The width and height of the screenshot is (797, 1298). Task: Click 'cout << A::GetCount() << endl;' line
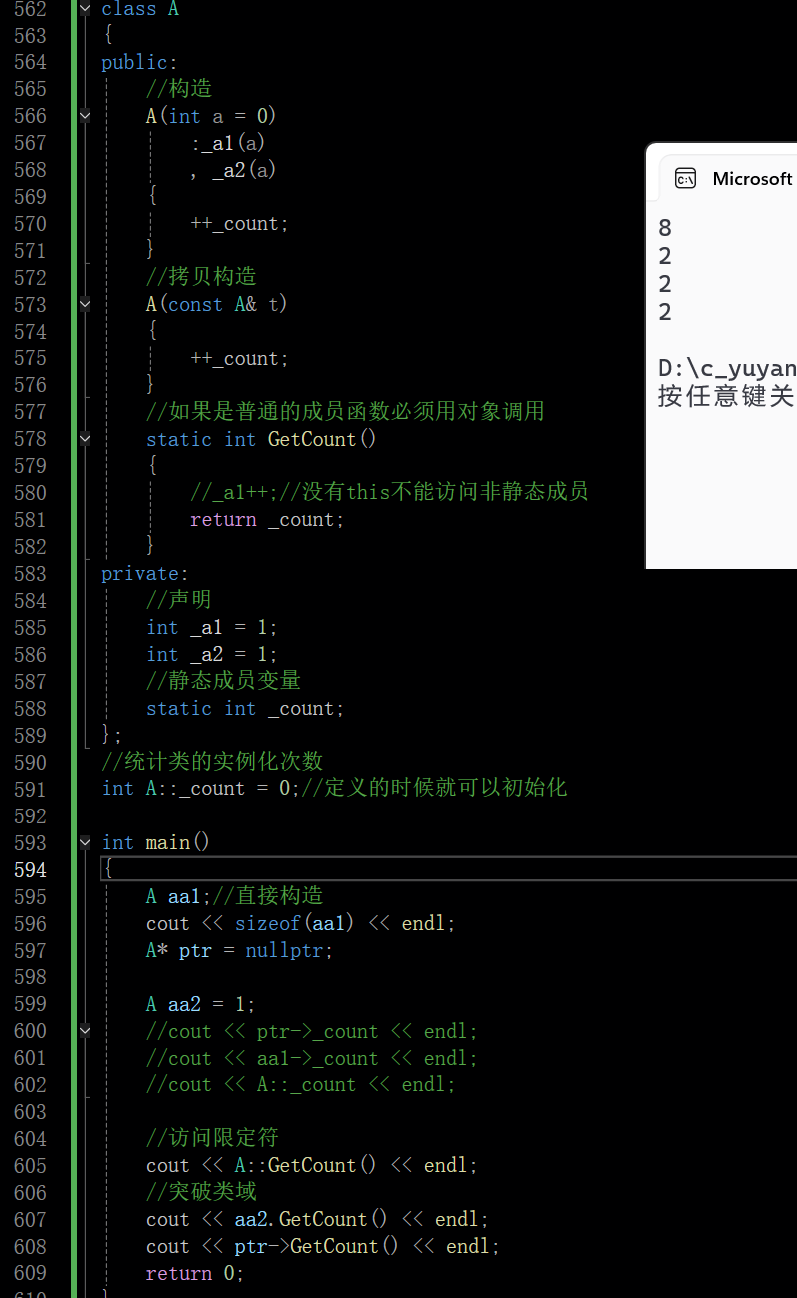pos(312,1165)
